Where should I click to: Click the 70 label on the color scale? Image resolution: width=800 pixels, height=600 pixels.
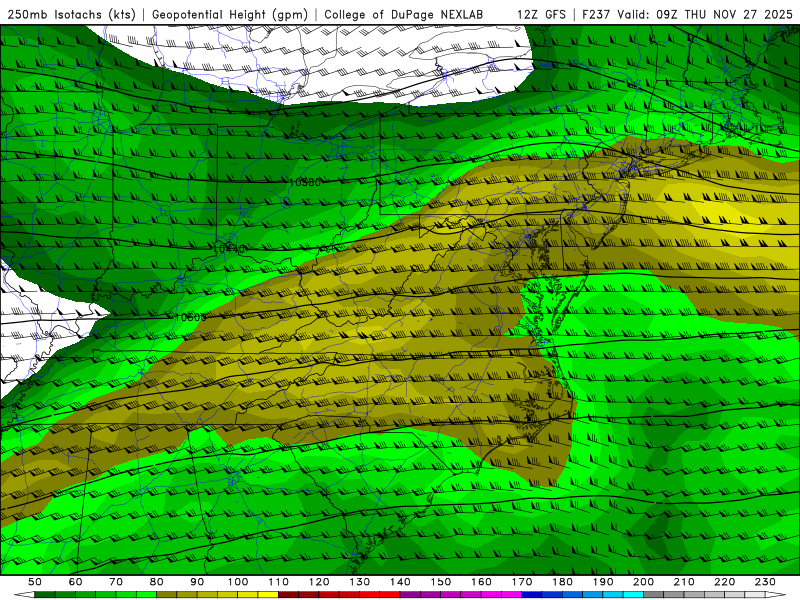116,582
